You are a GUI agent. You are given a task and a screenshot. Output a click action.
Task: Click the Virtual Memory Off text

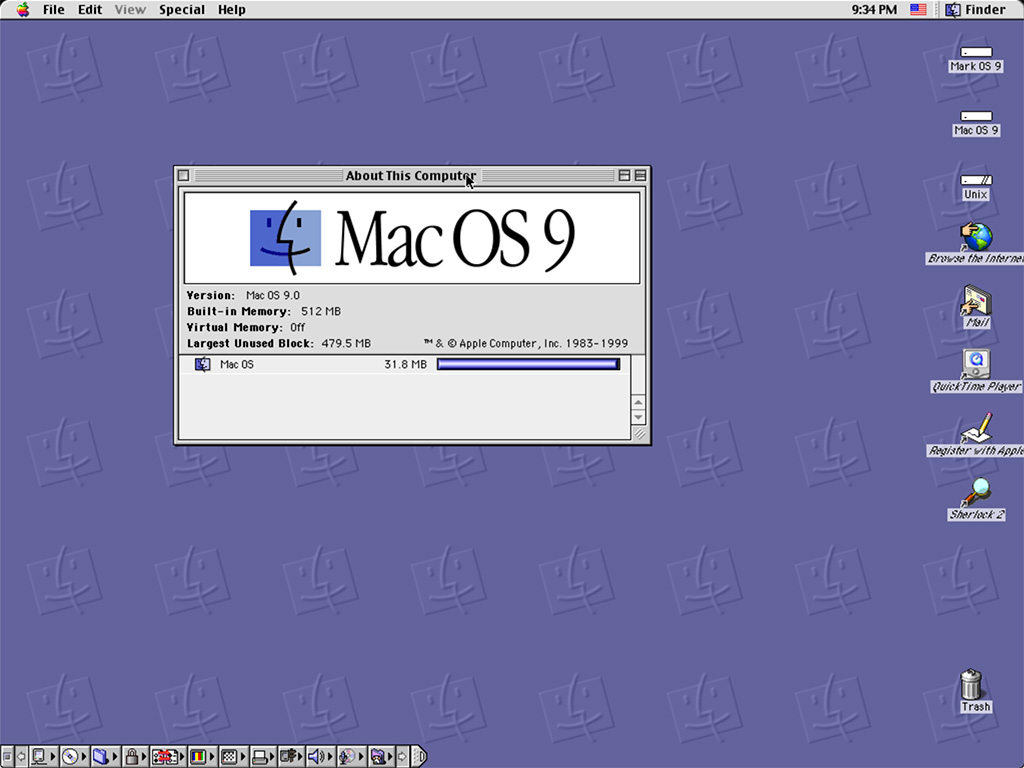(x=246, y=327)
